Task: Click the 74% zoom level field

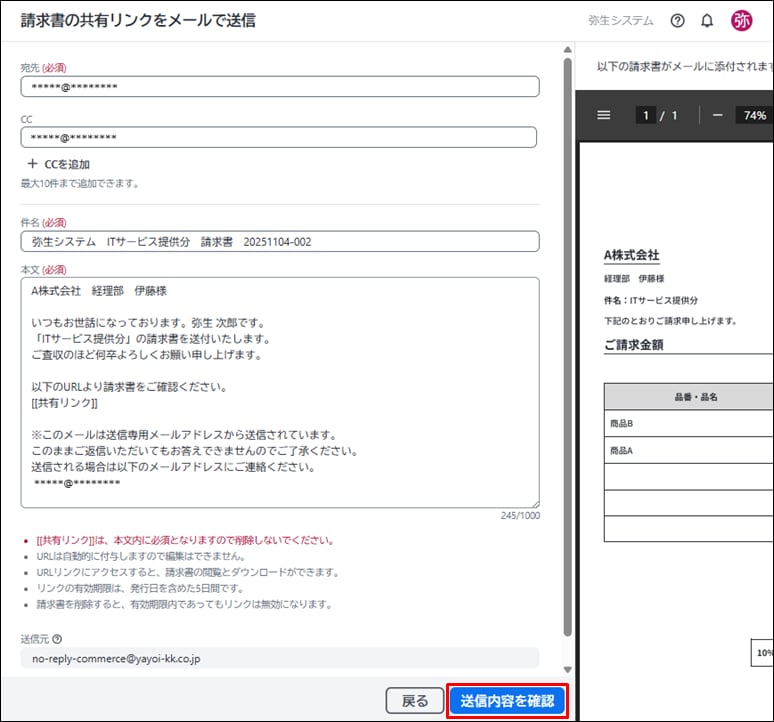Action: pos(754,115)
